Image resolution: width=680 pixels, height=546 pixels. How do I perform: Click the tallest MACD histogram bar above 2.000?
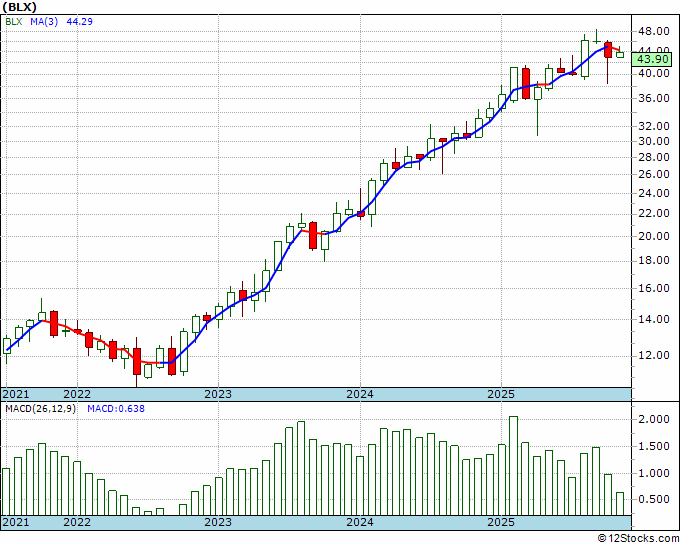[x=513, y=466]
